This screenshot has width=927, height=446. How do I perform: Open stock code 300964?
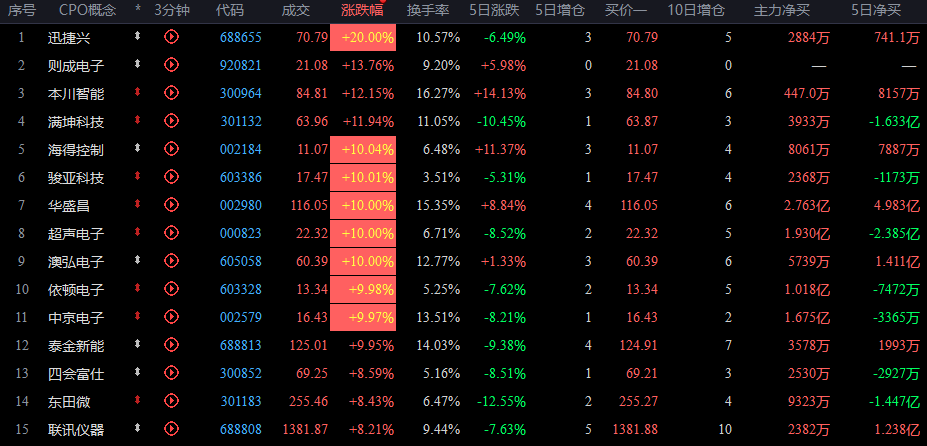(x=241, y=93)
